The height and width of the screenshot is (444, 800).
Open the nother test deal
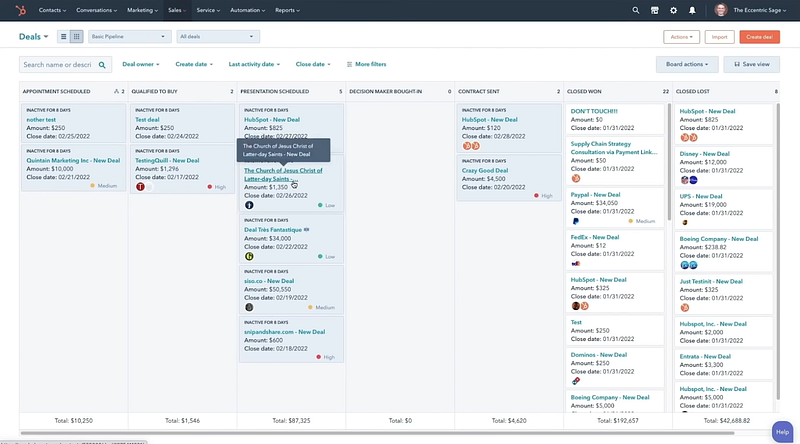[41, 119]
